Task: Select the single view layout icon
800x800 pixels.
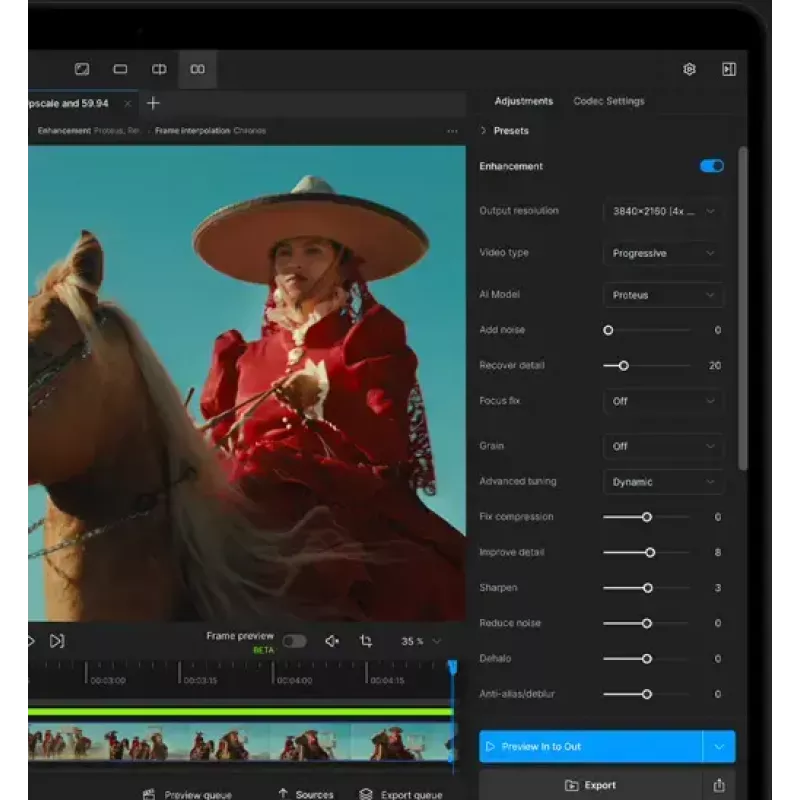Action: (x=82, y=69)
